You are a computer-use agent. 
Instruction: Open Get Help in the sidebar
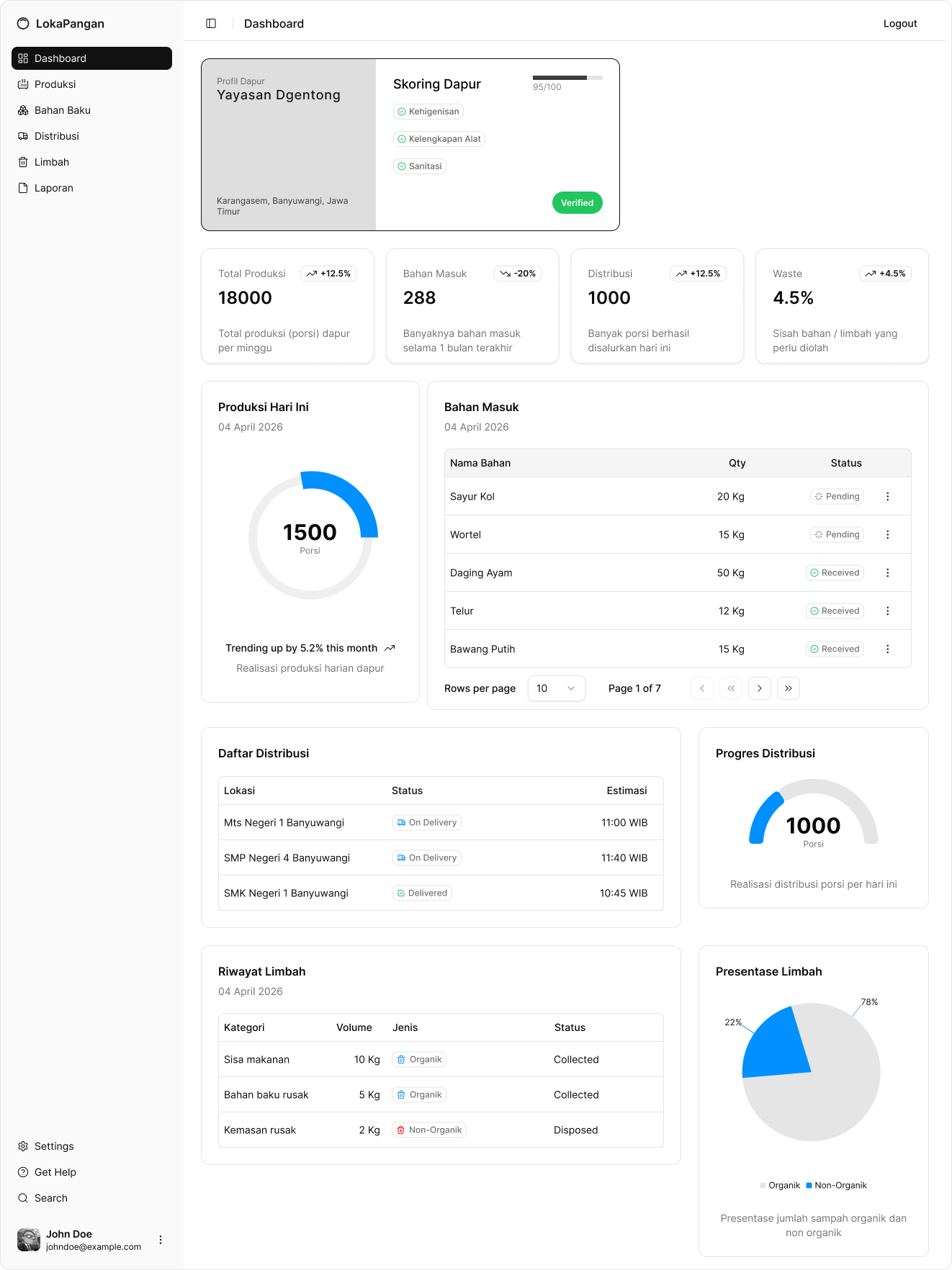[x=91, y=1172]
